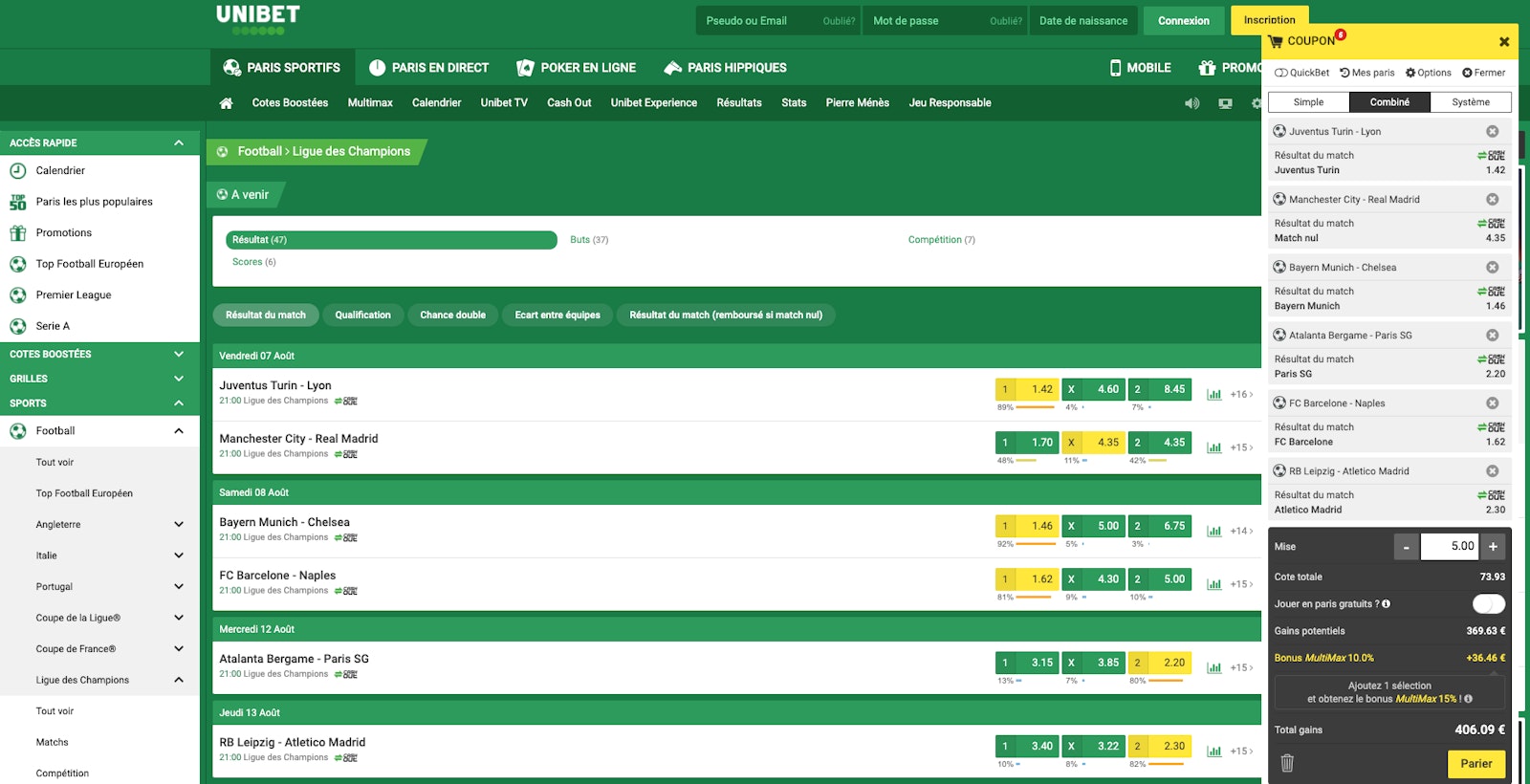The height and width of the screenshot is (784, 1530).
Task: Decrease stake with minus button
Action: click(x=1406, y=547)
